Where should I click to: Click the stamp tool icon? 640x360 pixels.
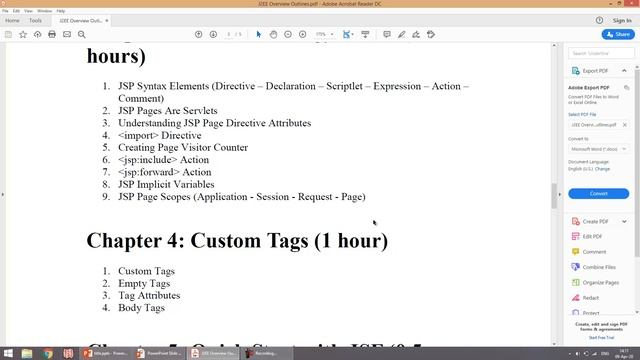click(431, 35)
